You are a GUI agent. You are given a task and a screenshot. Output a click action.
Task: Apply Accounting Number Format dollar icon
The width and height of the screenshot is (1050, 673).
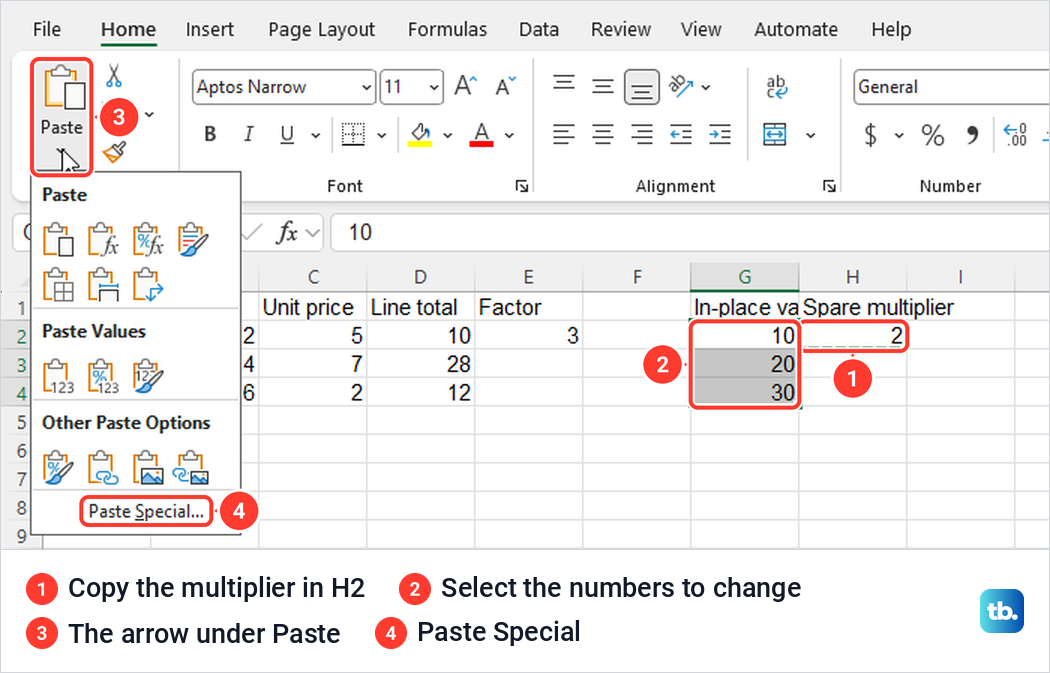coord(871,135)
